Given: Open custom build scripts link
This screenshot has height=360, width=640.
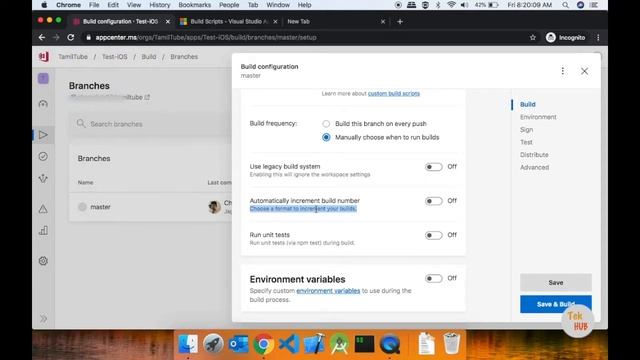Looking at the screenshot, I should tap(393, 93).
